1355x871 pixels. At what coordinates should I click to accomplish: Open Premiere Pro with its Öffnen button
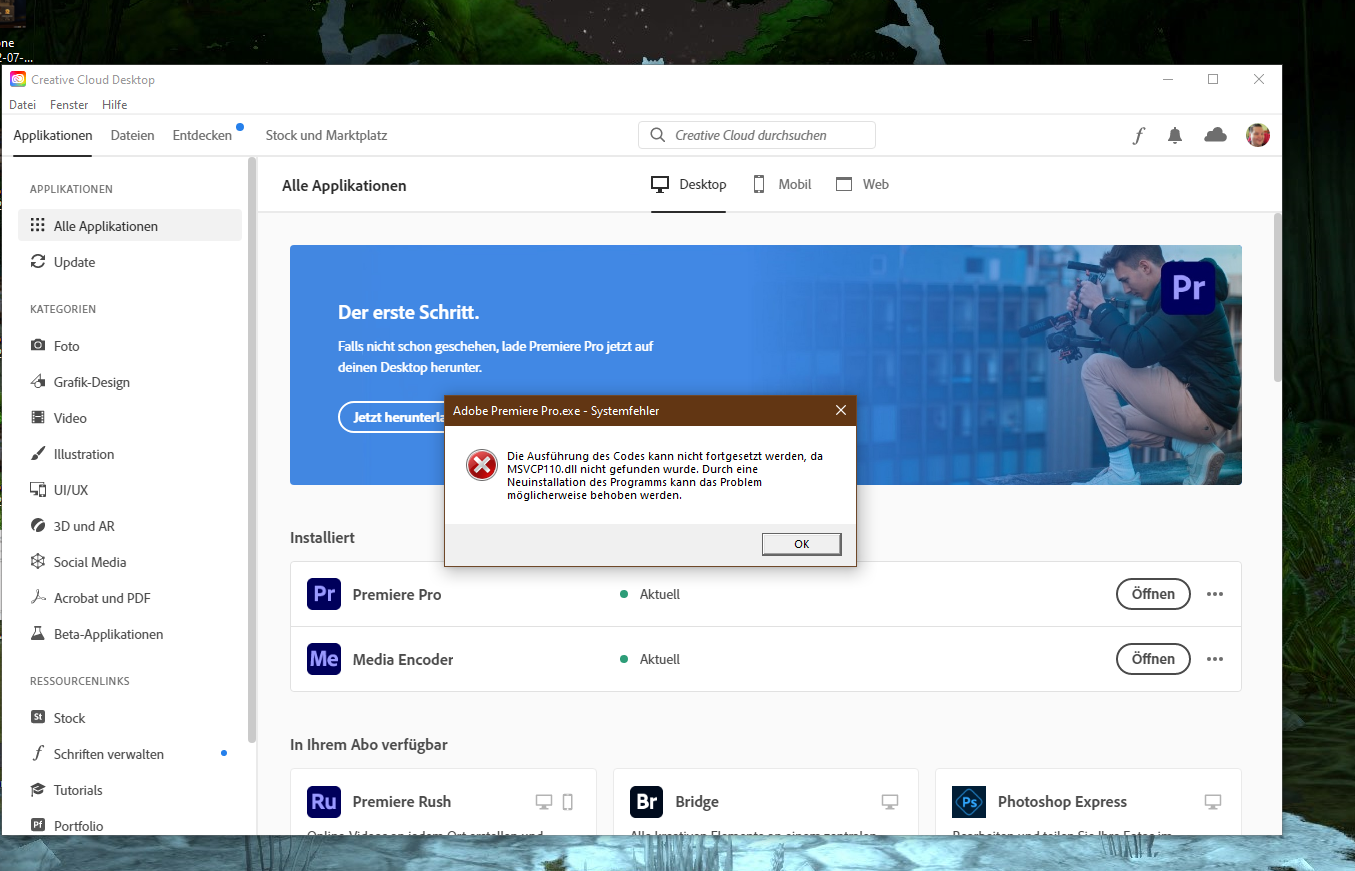click(x=1153, y=594)
